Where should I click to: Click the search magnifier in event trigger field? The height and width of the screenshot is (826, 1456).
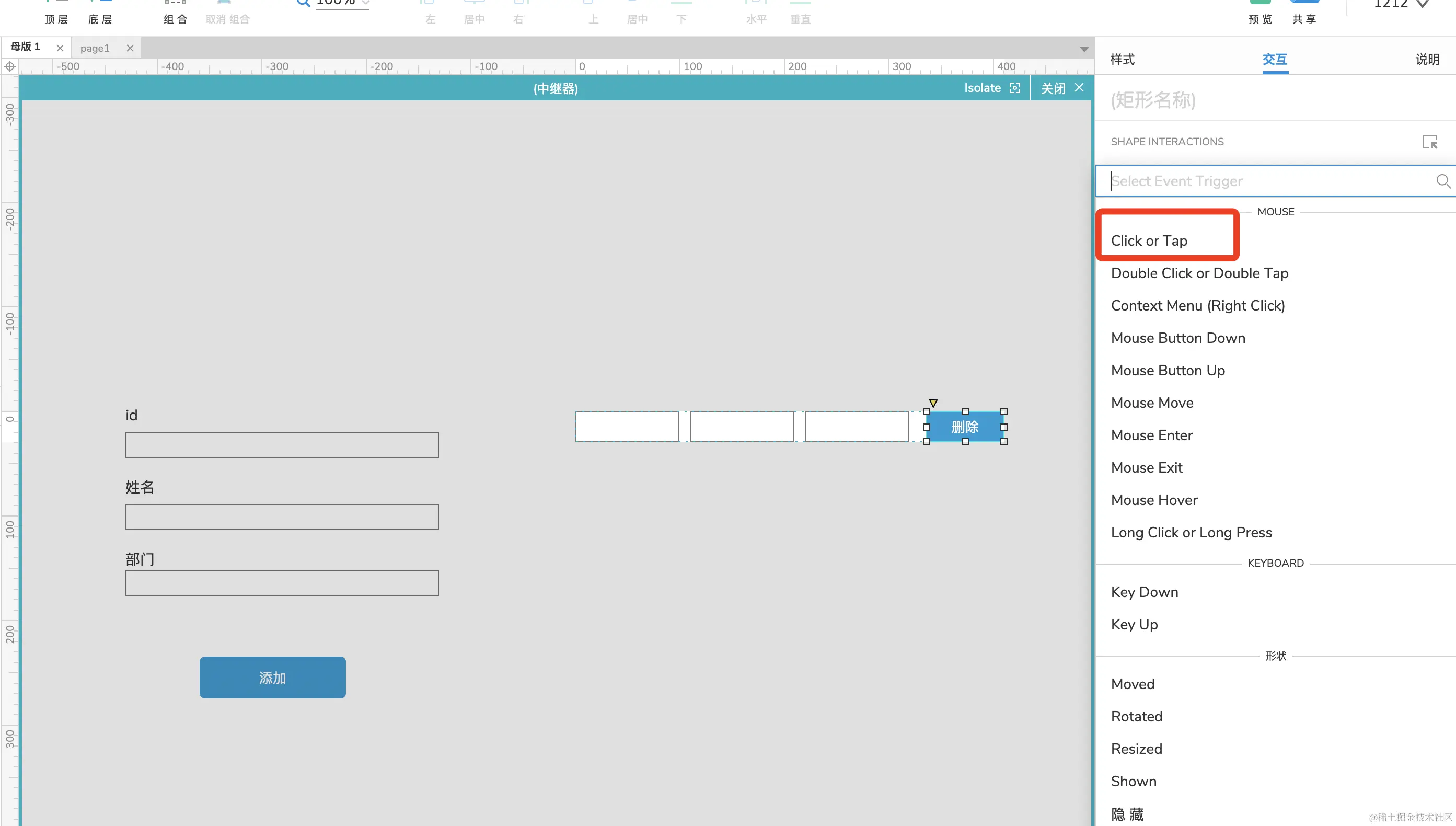[1442, 181]
